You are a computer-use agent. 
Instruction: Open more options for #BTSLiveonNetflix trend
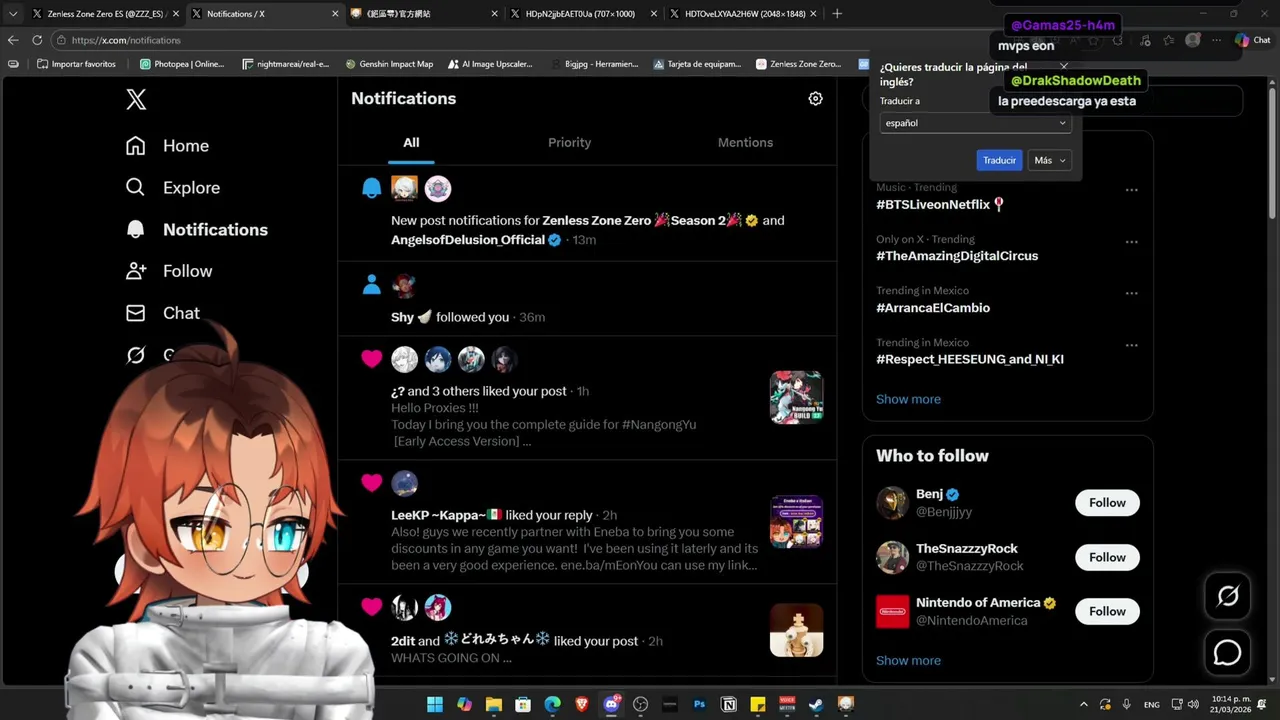[x=1131, y=190]
